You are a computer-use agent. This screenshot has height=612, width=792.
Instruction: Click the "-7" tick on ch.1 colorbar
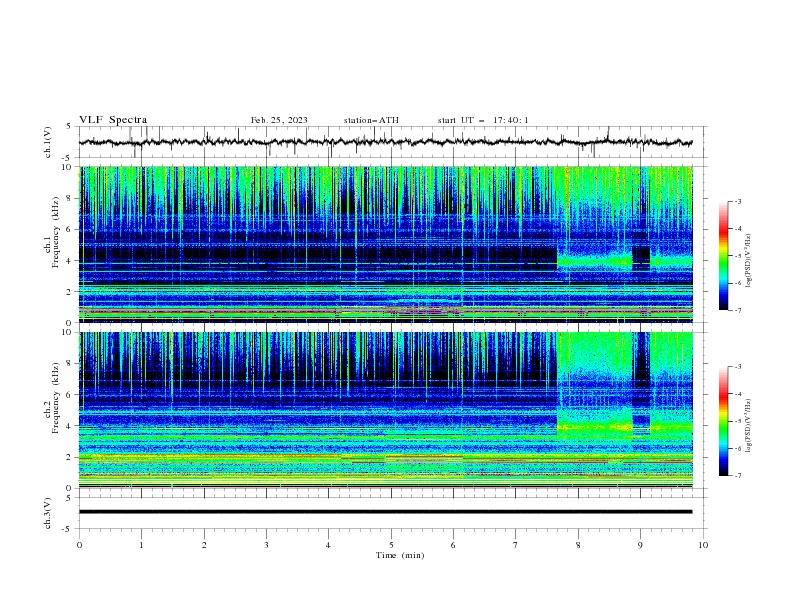(x=737, y=310)
